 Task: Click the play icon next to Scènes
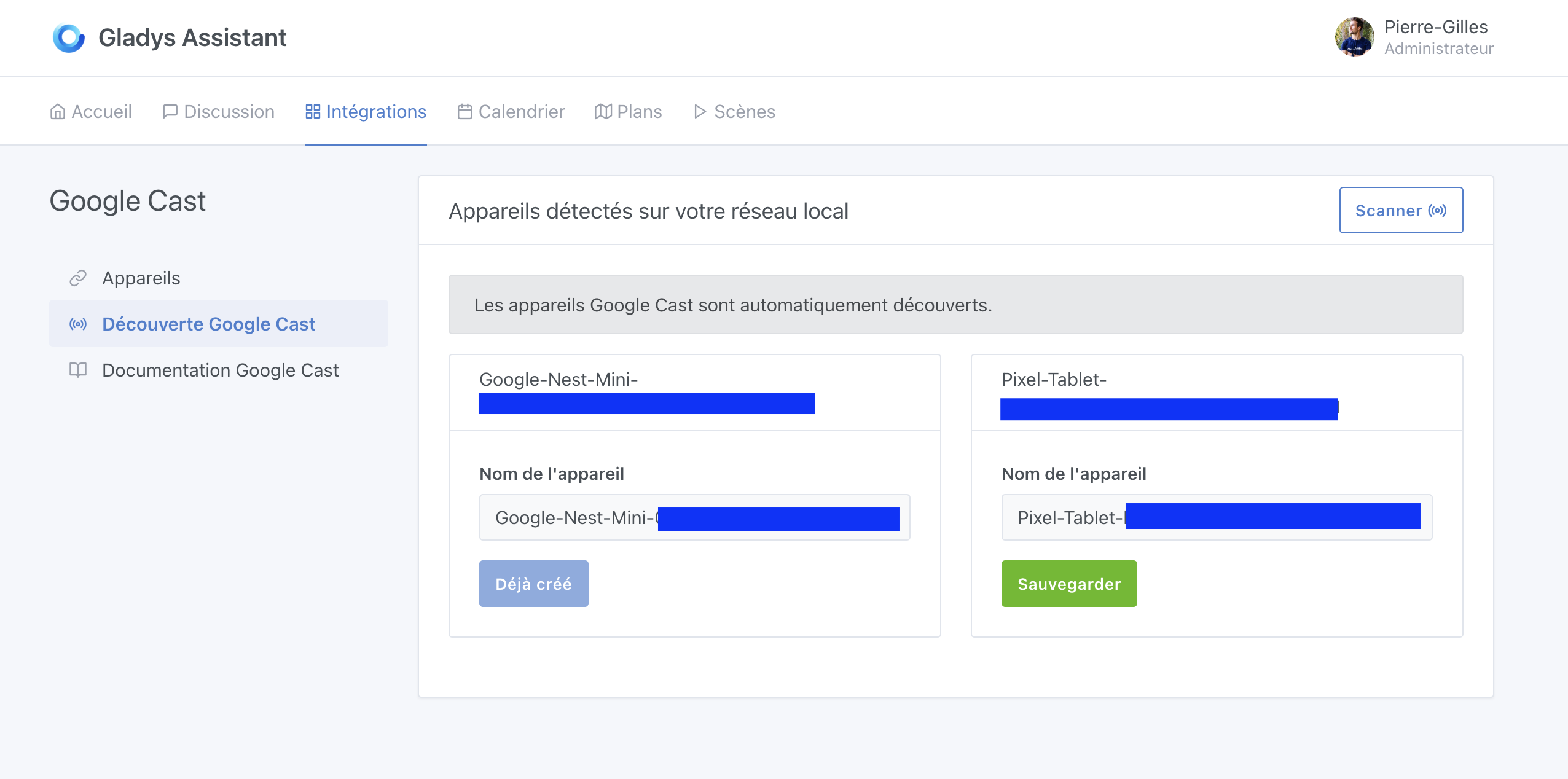699,111
